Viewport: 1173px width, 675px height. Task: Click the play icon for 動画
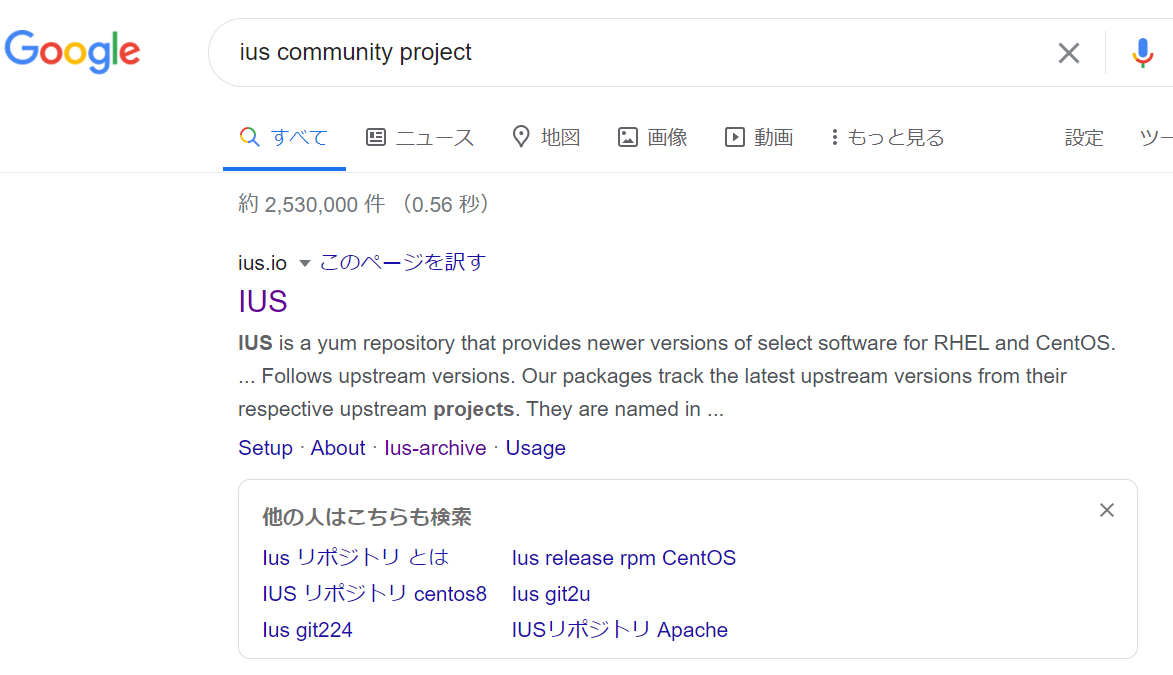(x=735, y=137)
